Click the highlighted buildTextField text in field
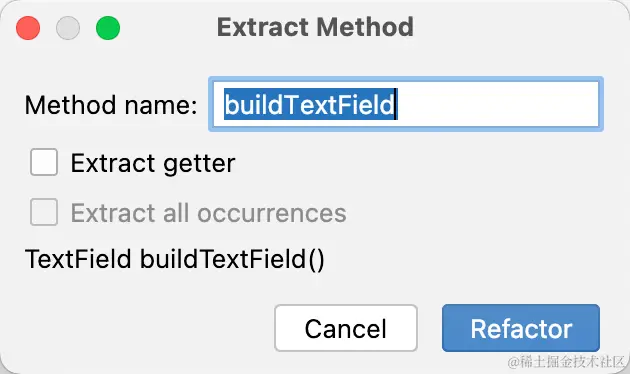630x374 pixels. click(x=309, y=104)
